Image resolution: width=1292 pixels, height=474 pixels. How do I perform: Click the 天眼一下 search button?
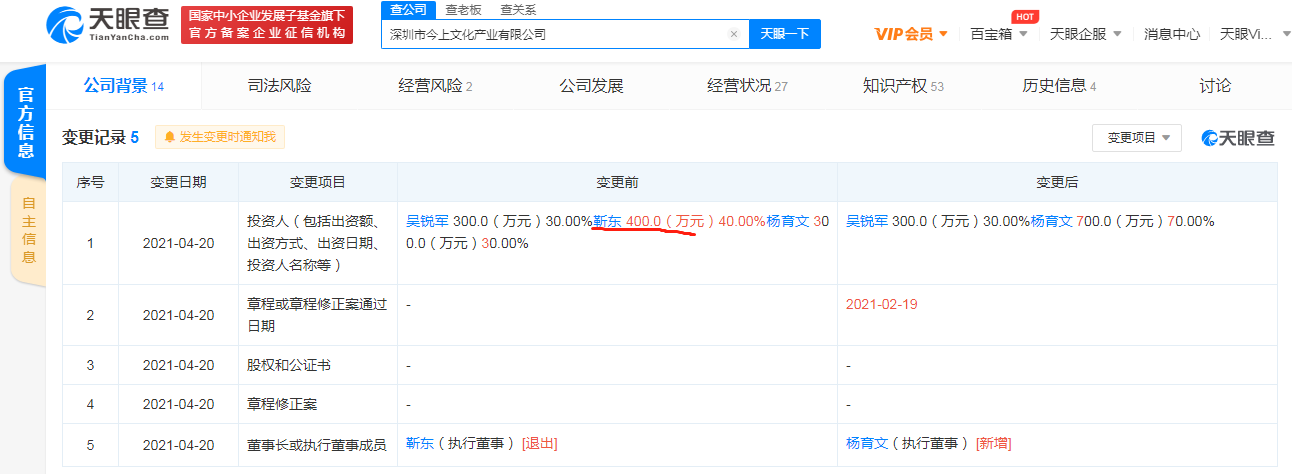[785, 34]
